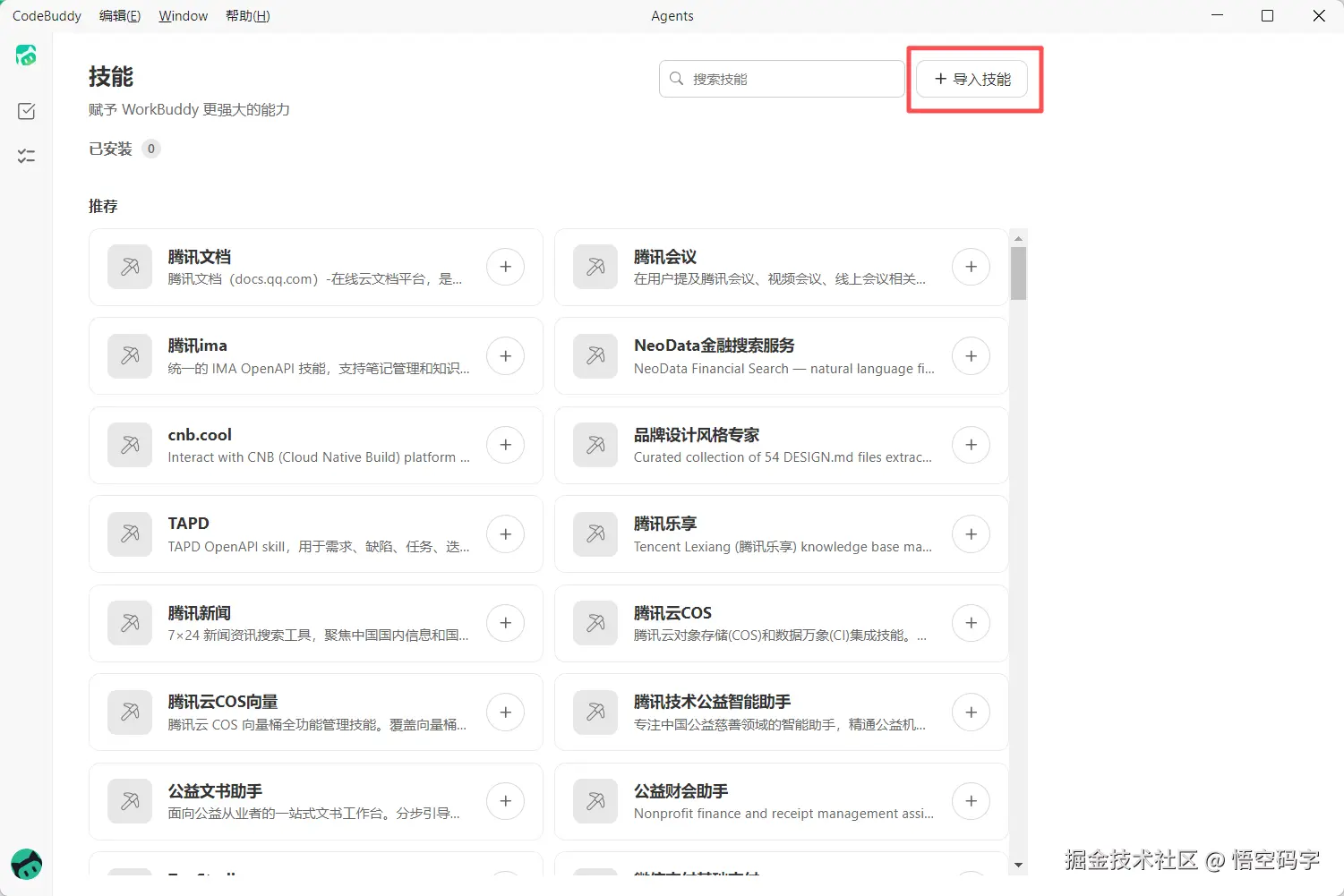Open the 腾讯ima skill title
The height and width of the screenshot is (896, 1344).
197,346
